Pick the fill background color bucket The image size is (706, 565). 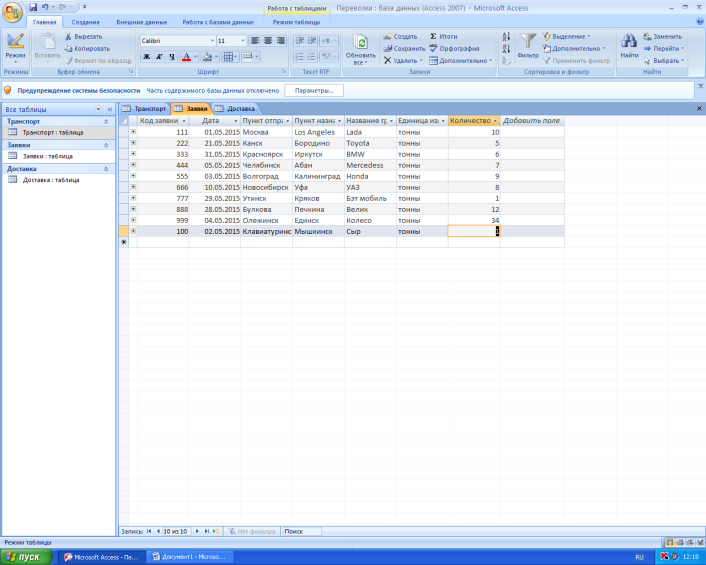click(208, 57)
